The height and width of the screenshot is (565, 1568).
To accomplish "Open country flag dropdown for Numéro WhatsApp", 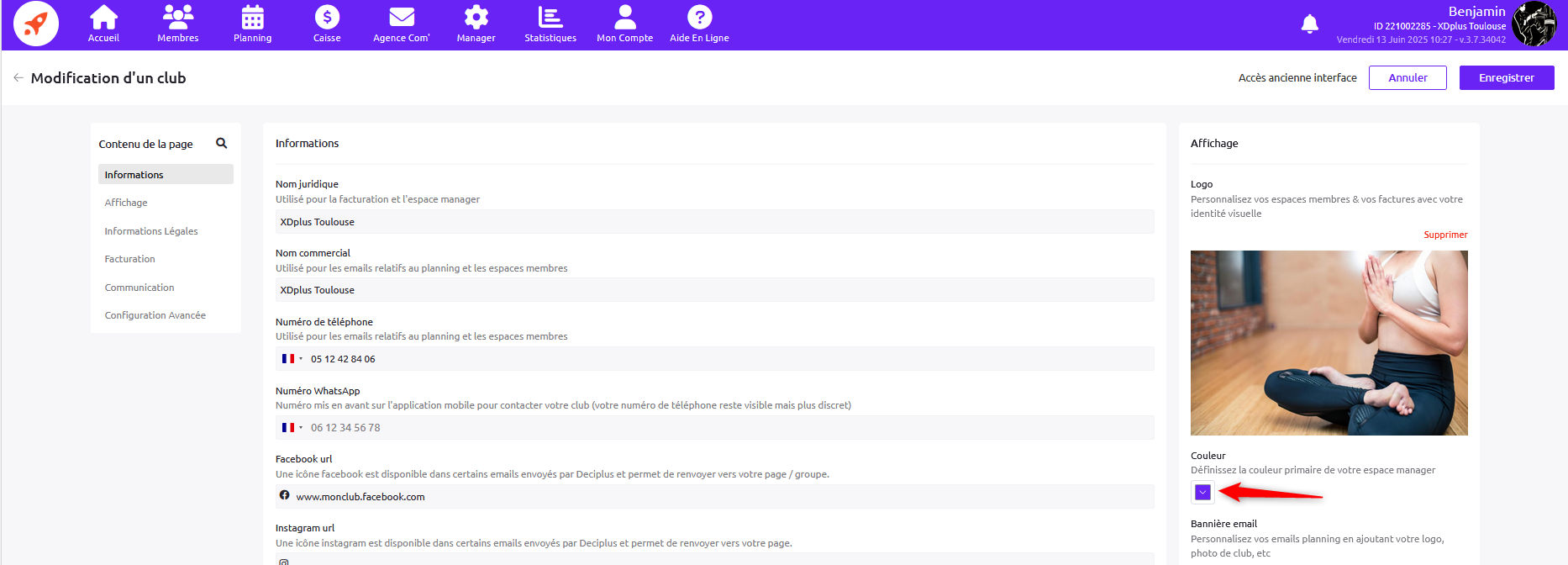I will (292, 428).
